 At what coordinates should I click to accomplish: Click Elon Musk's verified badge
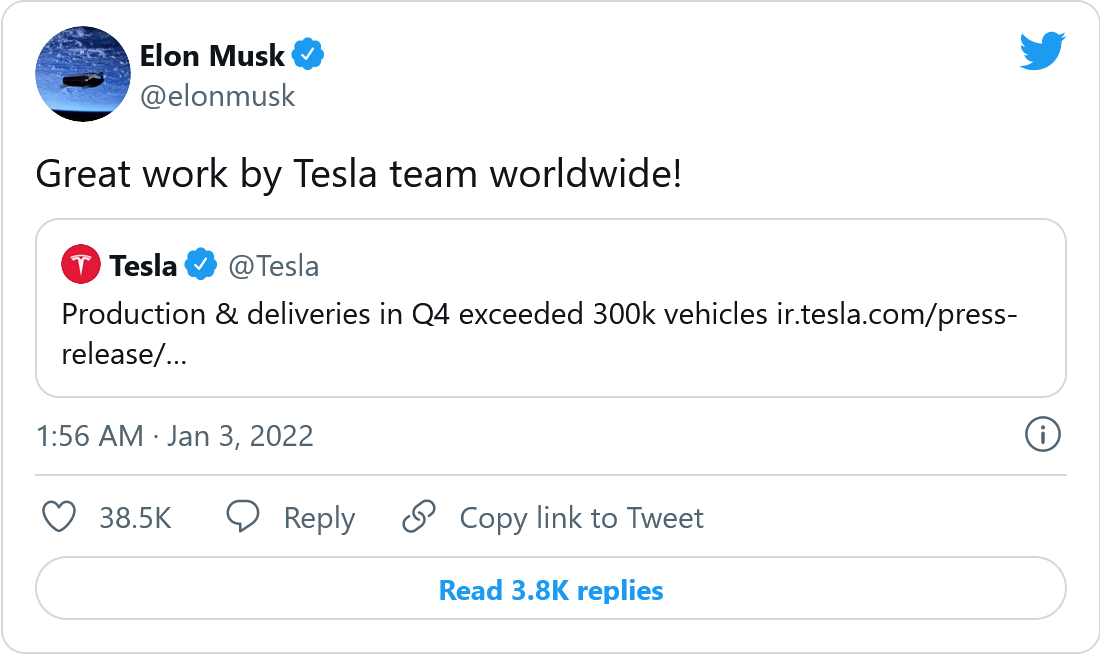pyautogui.click(x=309, y=54)
